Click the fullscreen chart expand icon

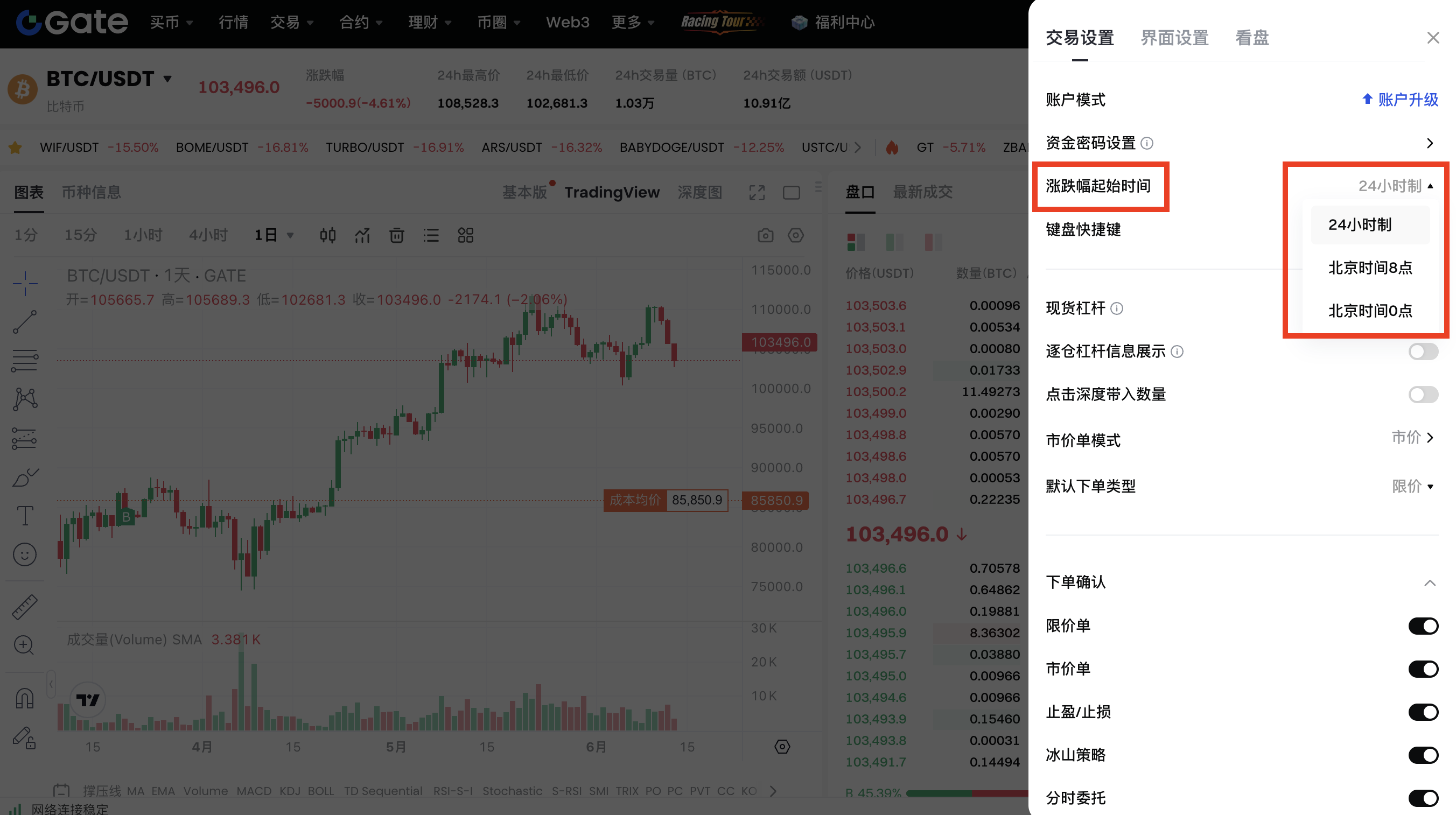point(757,193)
